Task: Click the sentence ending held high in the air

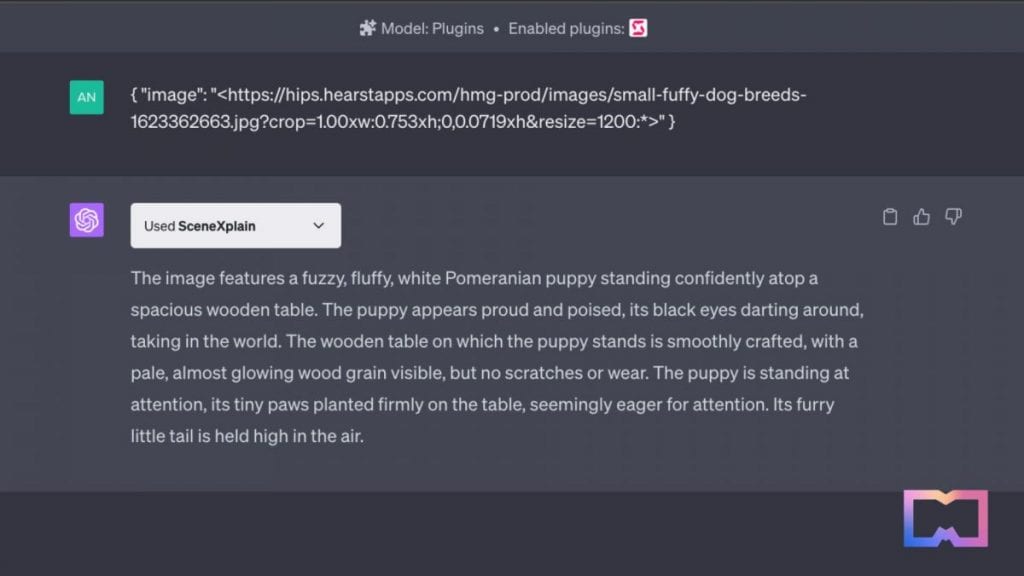Action: [x=247, y=436]
